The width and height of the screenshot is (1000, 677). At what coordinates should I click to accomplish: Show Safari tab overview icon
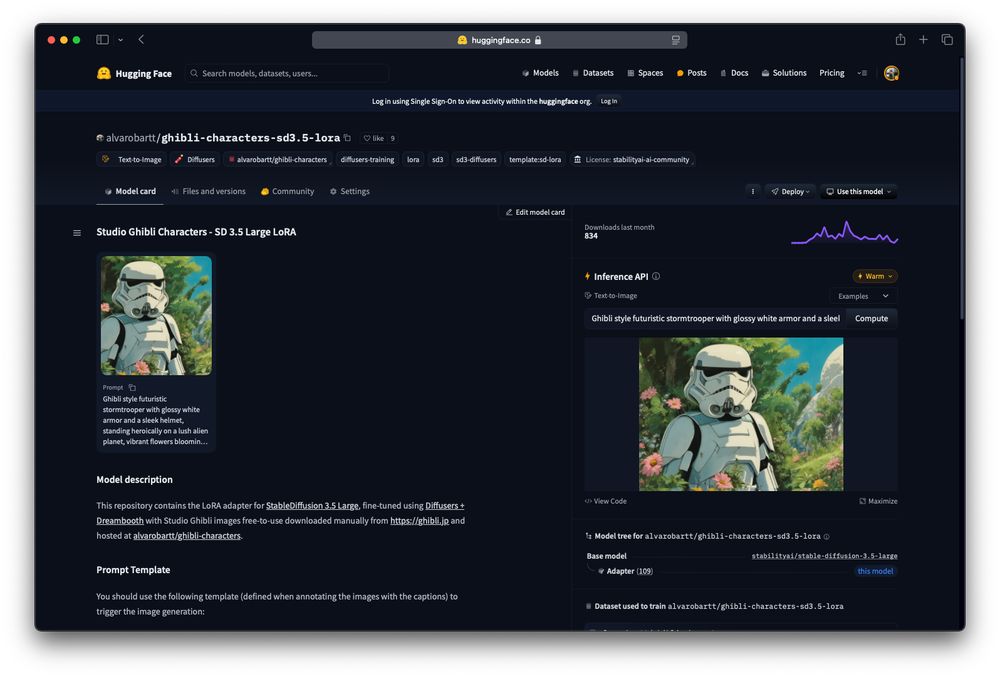(x=947, y=40)
